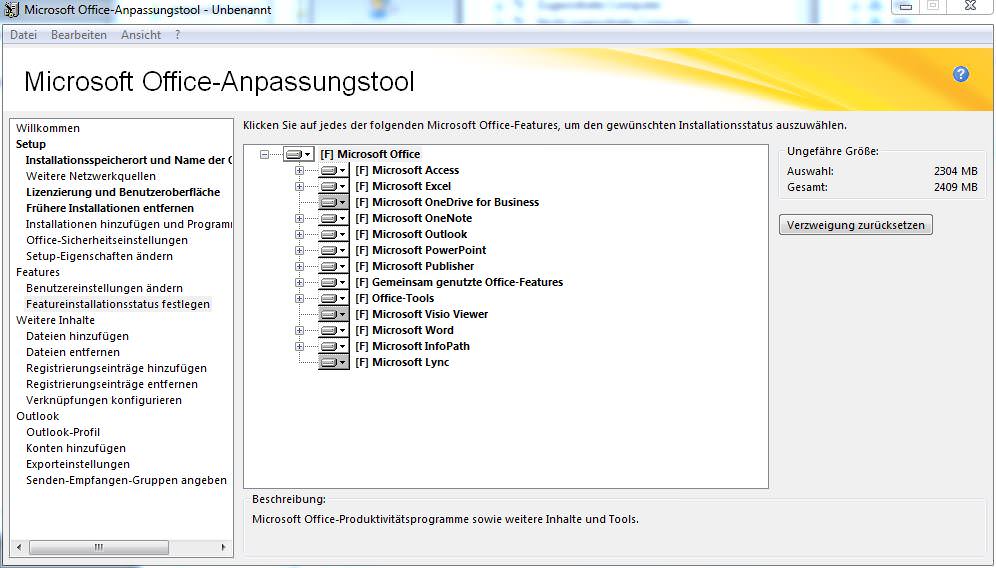
Task: Expand the Microsoft InfoPath node
Action: tap(299, 346)
